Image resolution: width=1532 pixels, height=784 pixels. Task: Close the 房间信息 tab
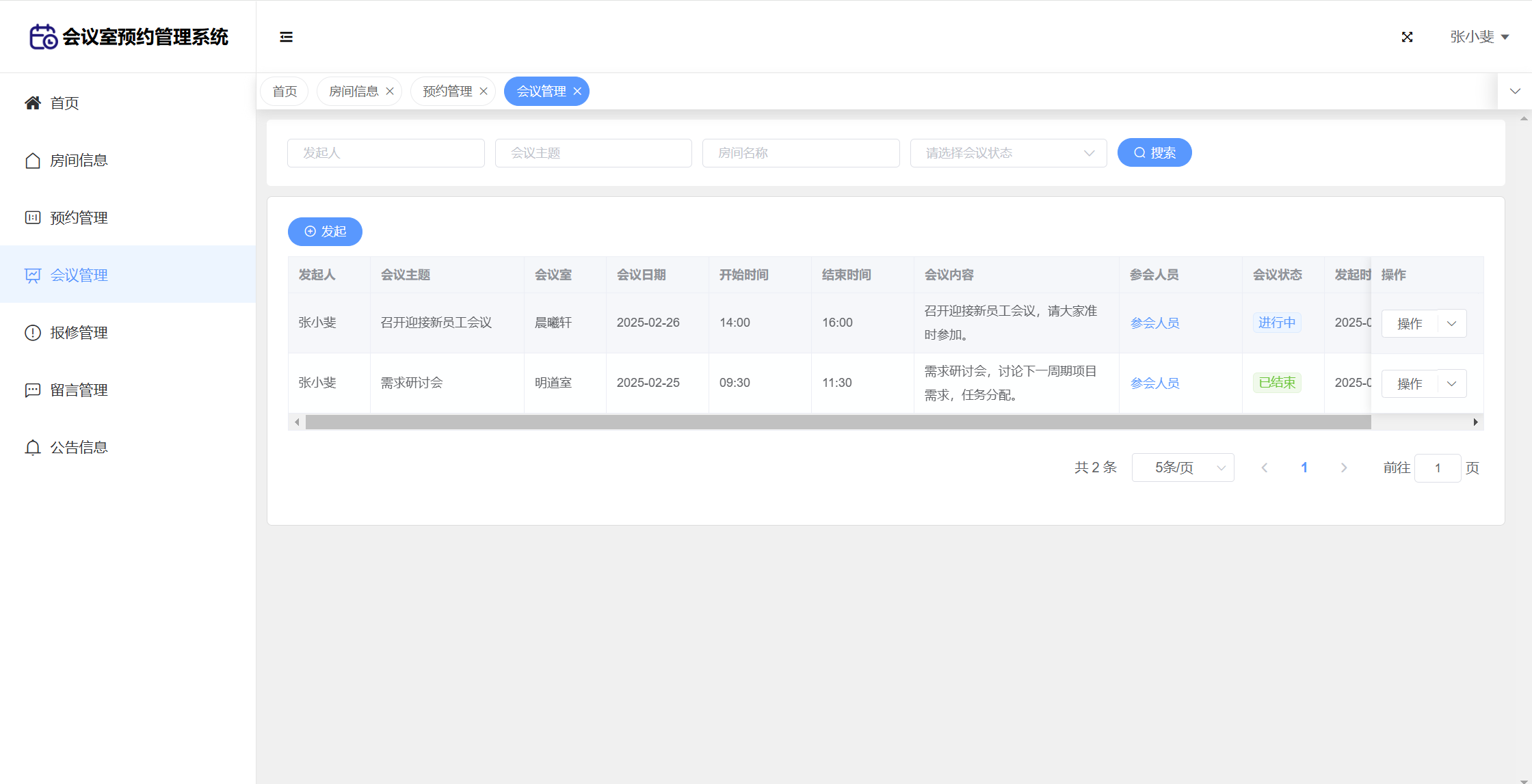(x=390, y=92)
